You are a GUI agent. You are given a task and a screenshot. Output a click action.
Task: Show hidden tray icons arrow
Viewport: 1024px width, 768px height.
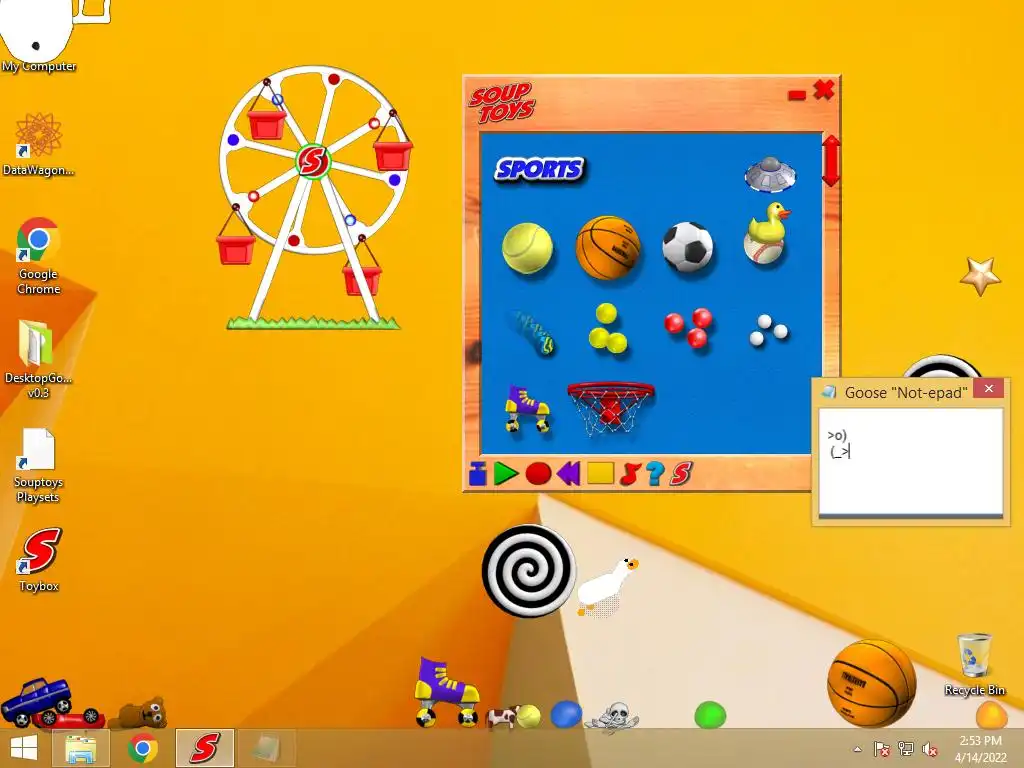[857, 749]
